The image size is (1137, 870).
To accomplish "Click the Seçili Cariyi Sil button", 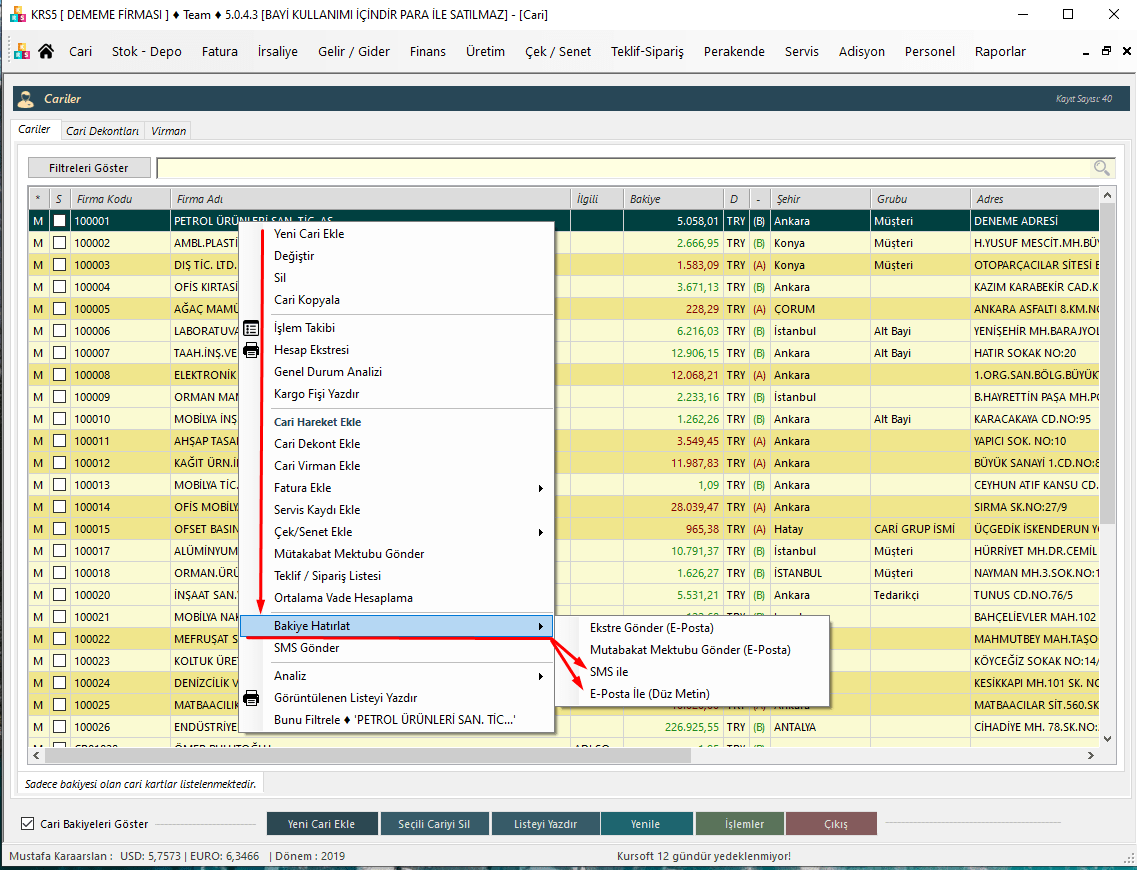I will click(x=434, y=824).
